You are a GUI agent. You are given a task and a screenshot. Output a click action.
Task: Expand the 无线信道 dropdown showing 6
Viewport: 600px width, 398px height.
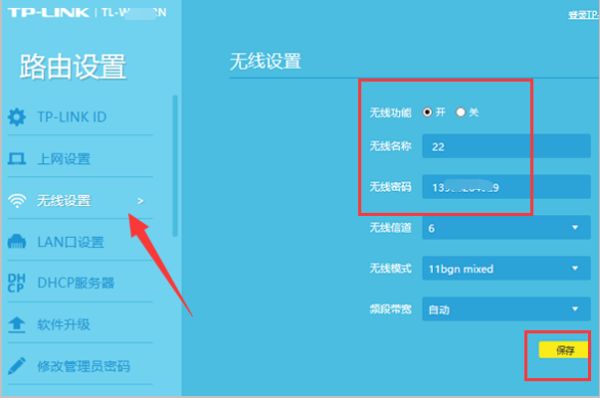[506, 228]
